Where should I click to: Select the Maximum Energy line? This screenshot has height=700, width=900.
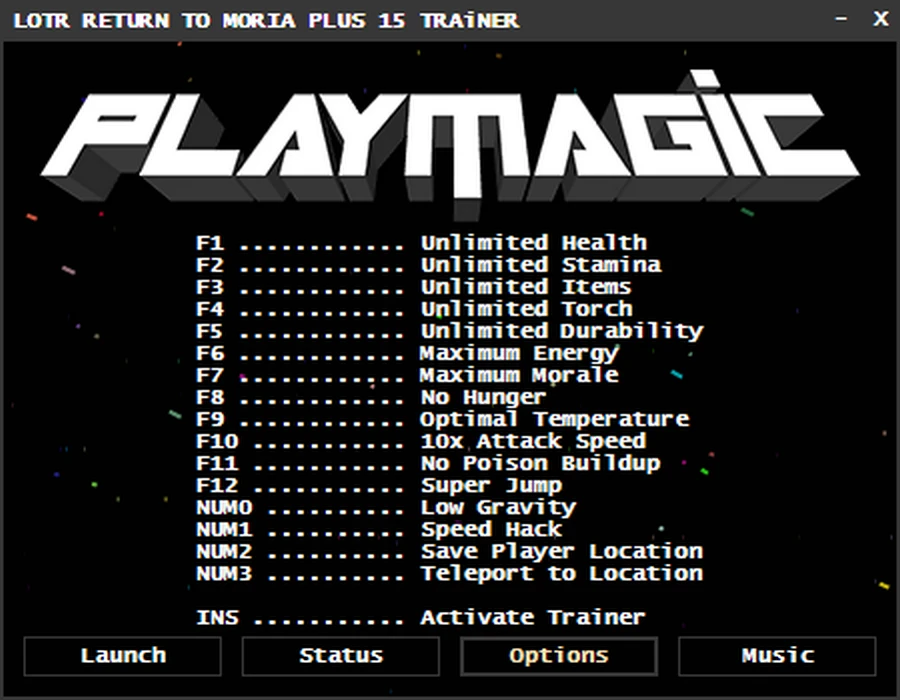[x=408, y=353]
